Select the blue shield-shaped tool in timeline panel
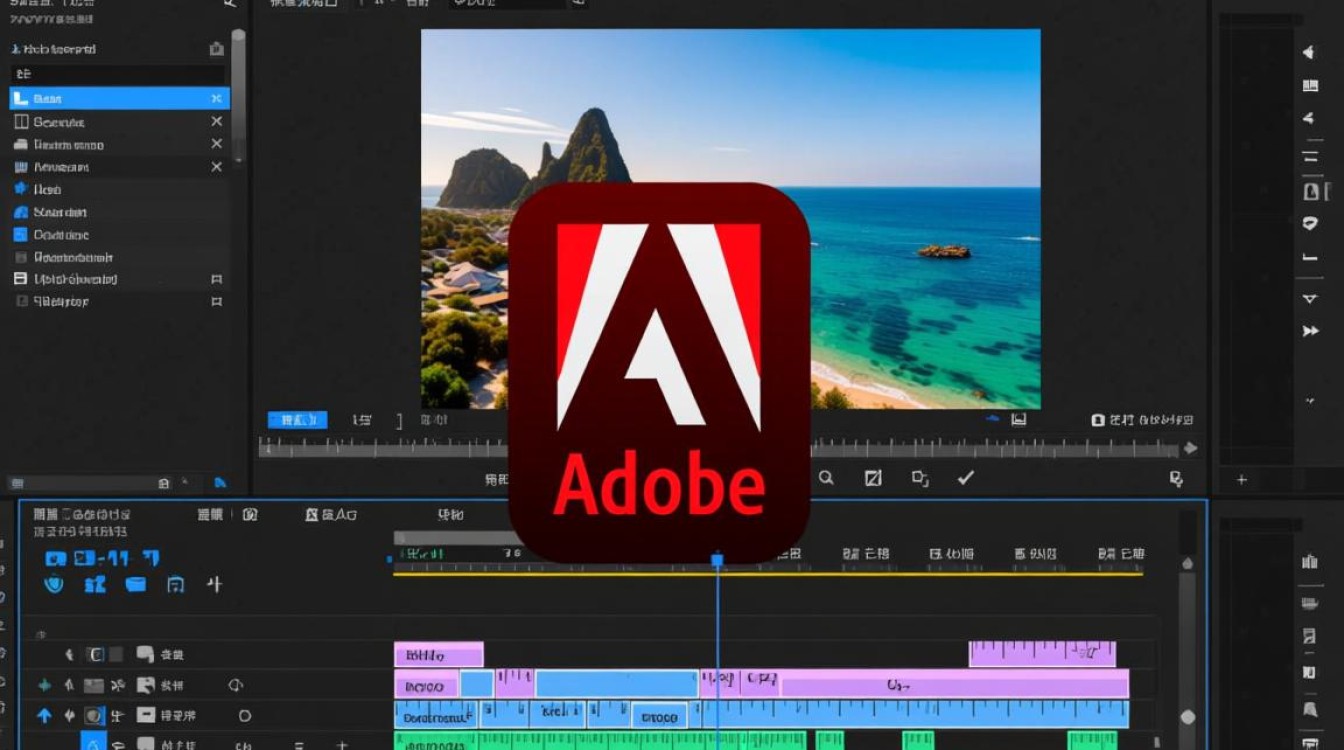The width and height of the screenshot is (1344, 750). click(54, 584)
